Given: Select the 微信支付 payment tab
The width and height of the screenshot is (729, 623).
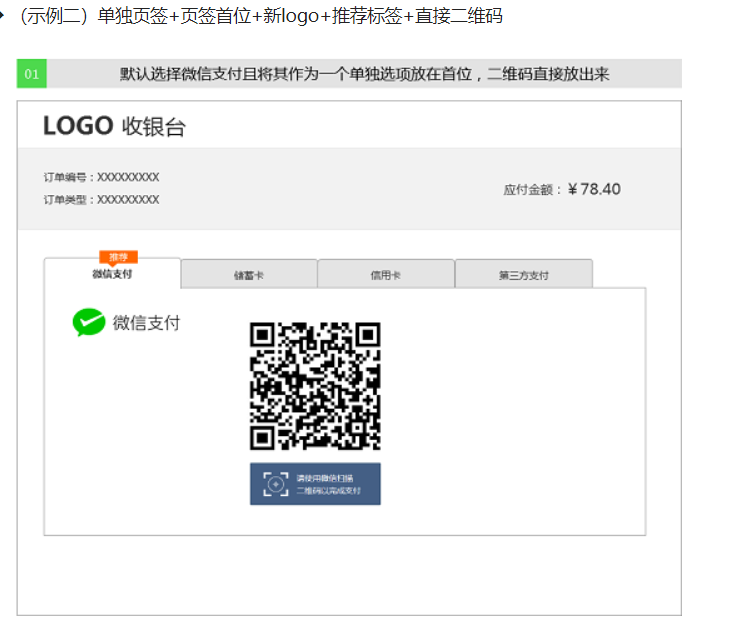Looking at the screenshot, I should (x=112, y=273).
